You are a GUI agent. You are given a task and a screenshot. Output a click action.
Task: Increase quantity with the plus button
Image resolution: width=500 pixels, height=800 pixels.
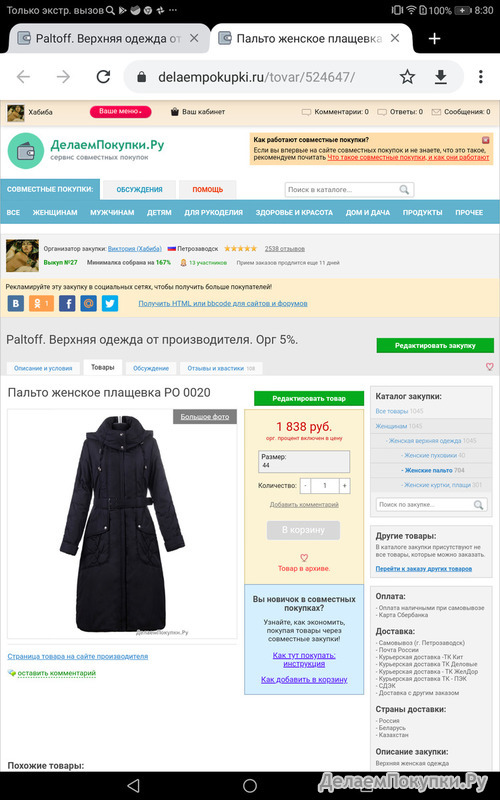pyautogui.click(x=345, y=486)
